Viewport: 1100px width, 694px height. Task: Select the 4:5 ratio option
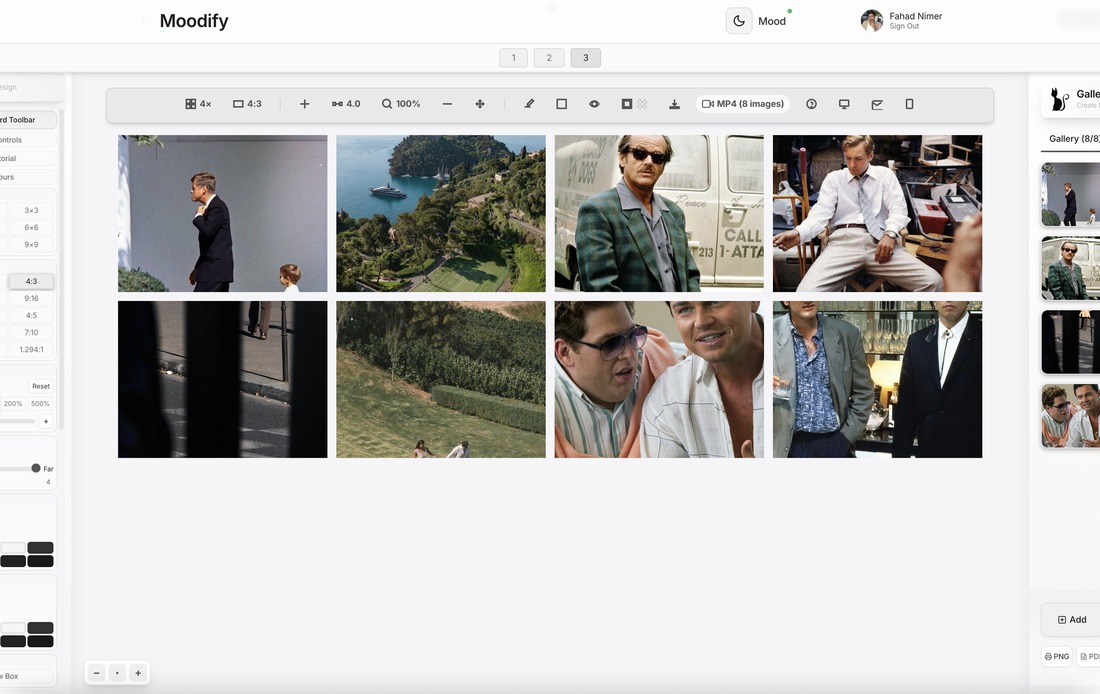[x=31, y=315]
